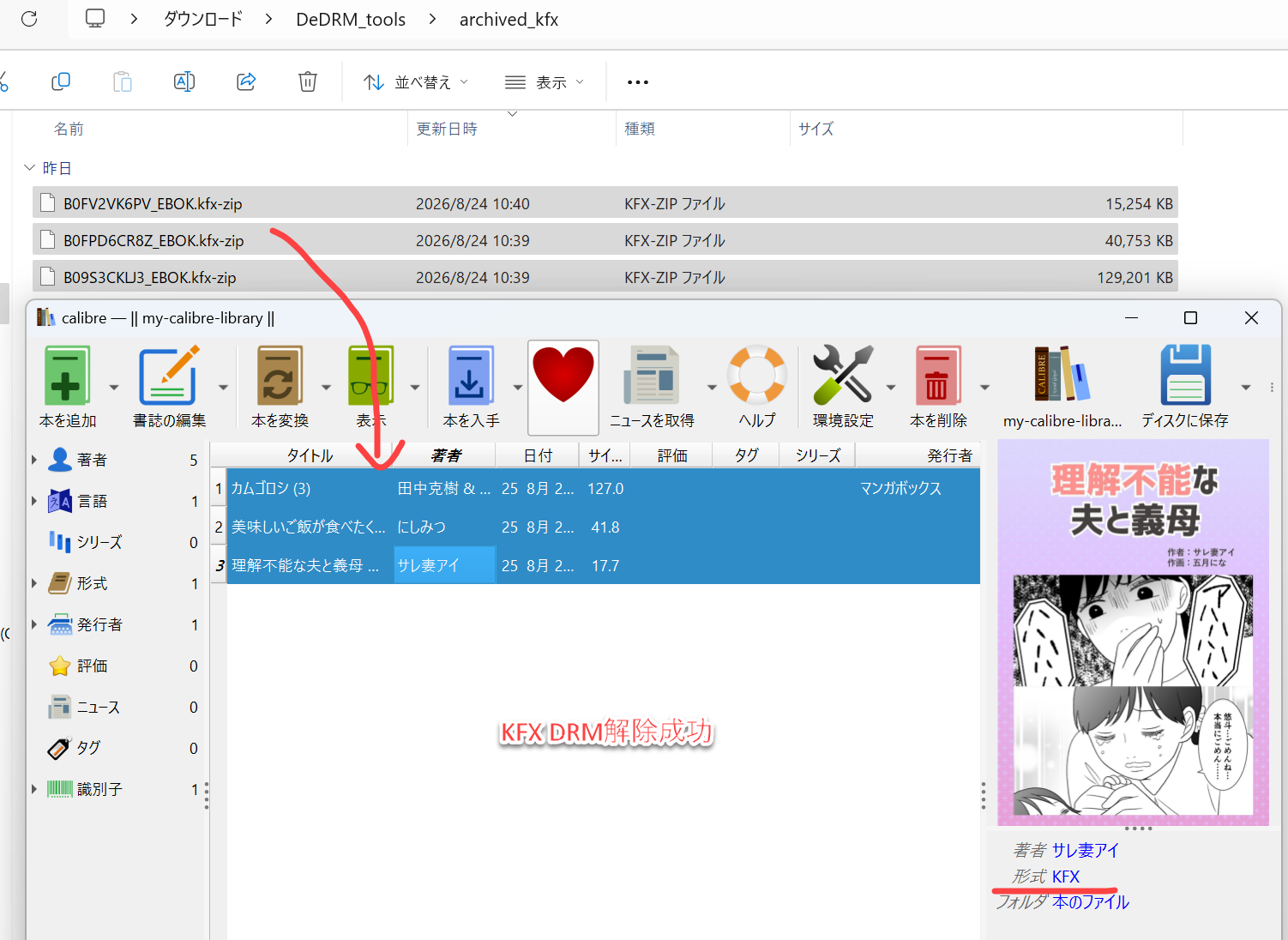
Task: Open the 本を変換 dropdown arrow
Action: 326,388
